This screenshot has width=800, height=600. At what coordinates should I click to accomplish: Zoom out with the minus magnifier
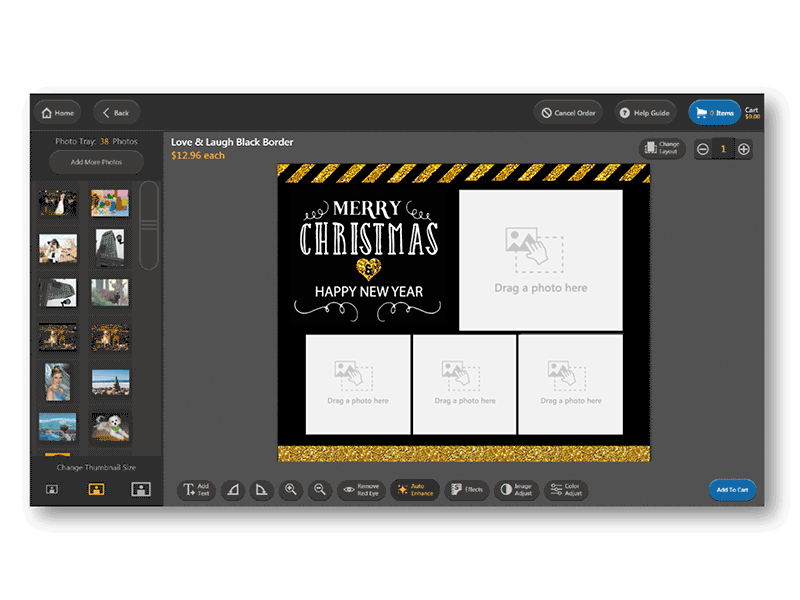(x=320, y=490)
